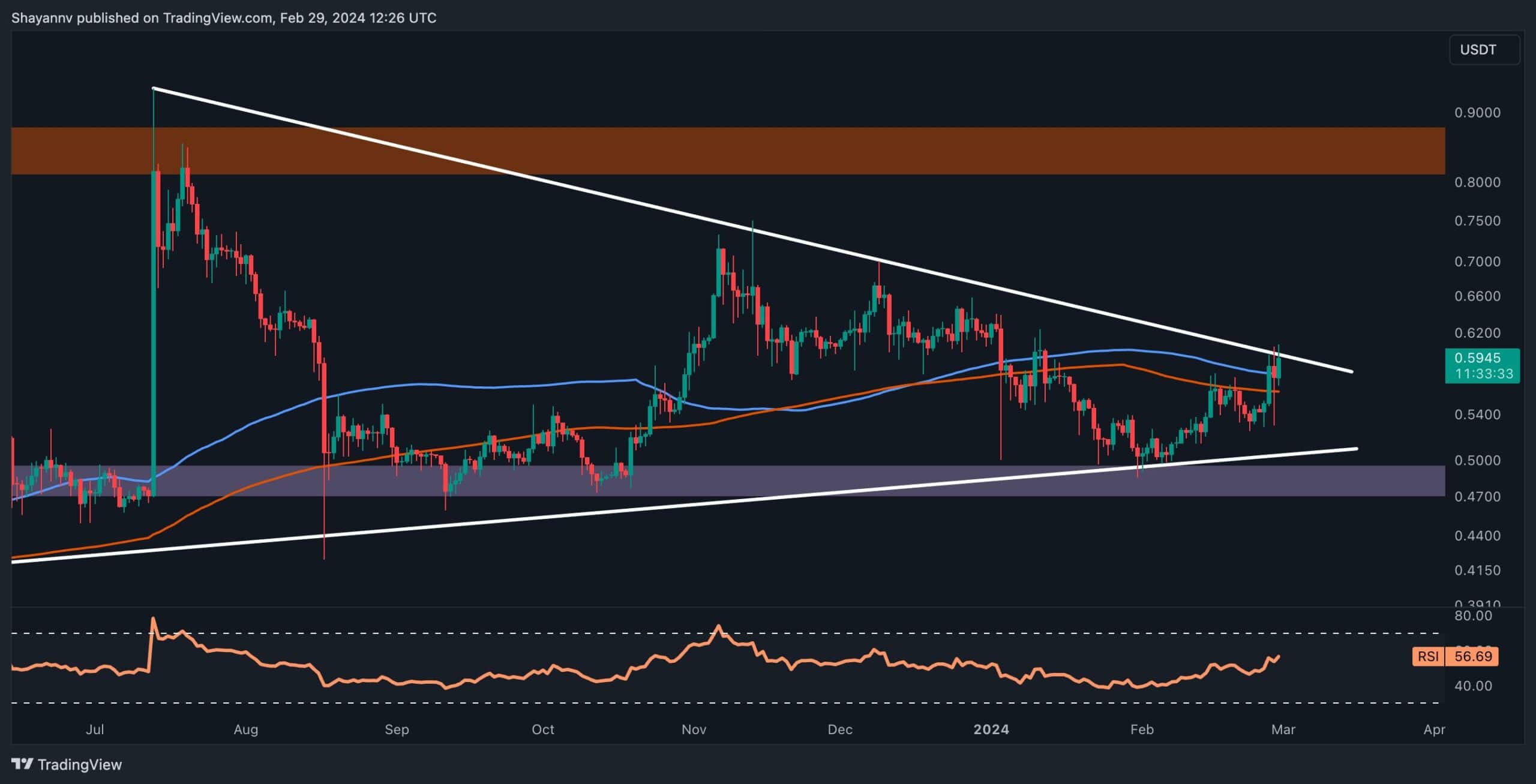Click the Nov label on time axis
The height and width of the screenshot is (784, 1536).
(694, 729)
